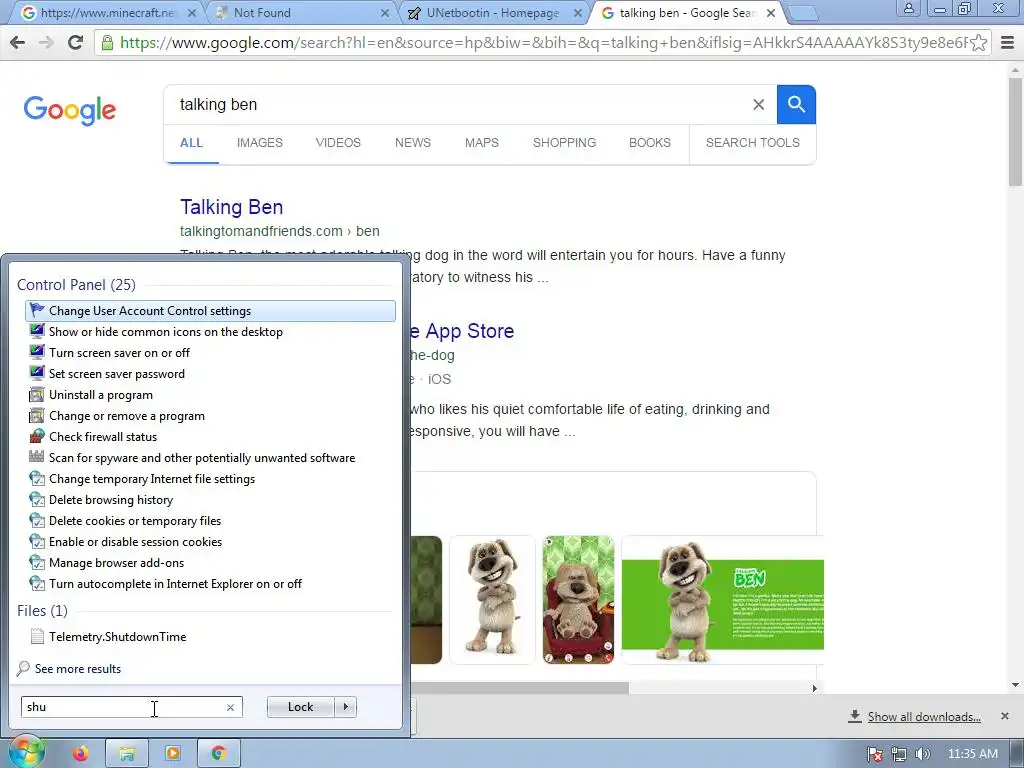Open the App Store result link
The height and width of the screenshot is (768, 1024).
462,331
